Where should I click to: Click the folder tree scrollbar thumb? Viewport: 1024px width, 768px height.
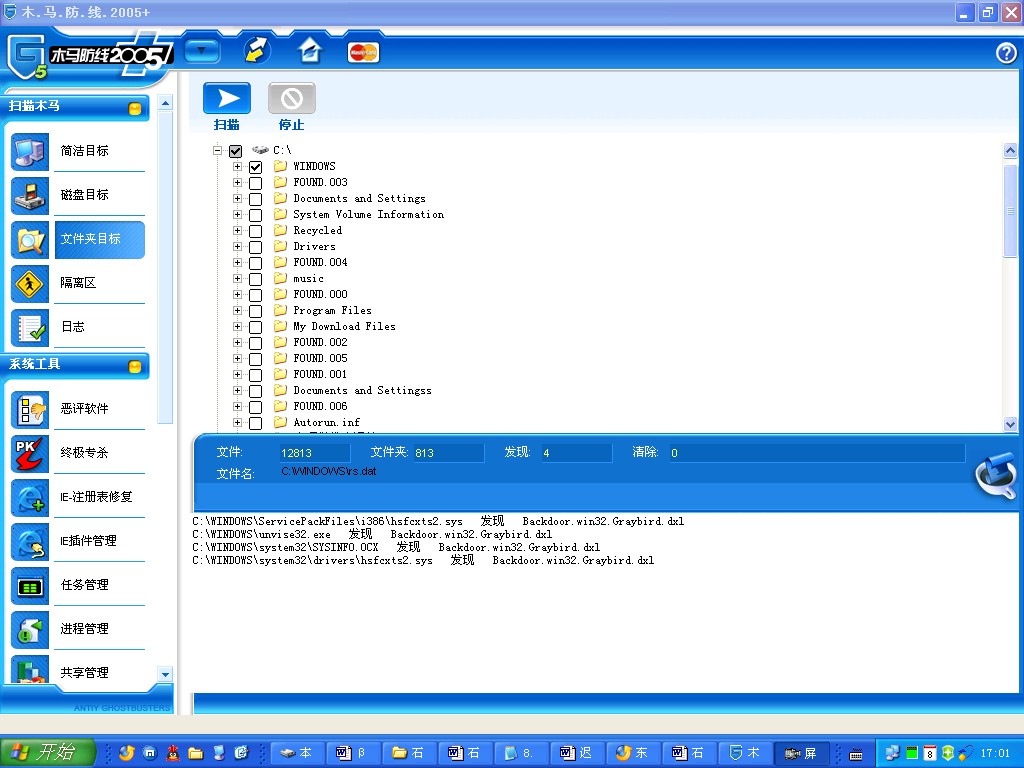1010,210
